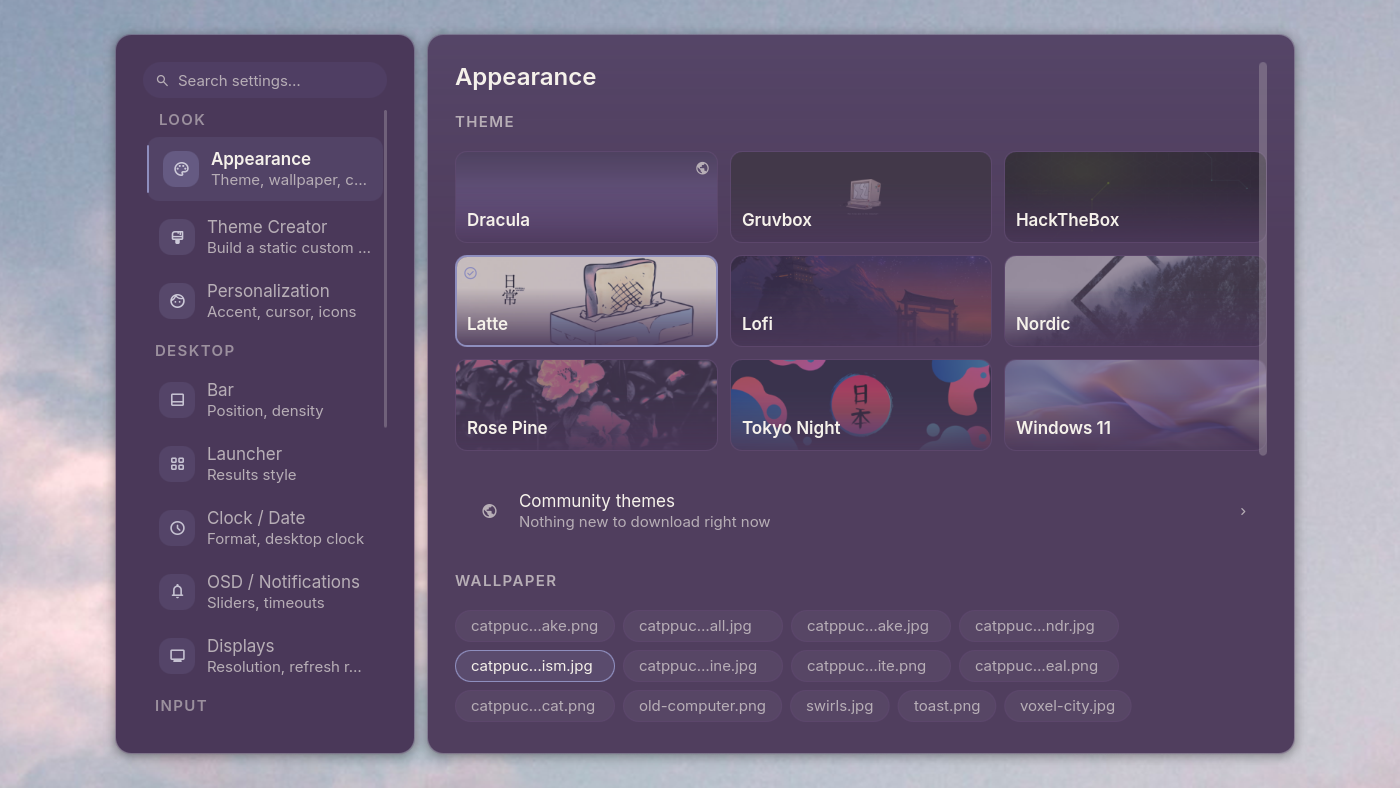Select wallpaper catppuc...eal.png
This screenshot has width=1400, height=788.
click(x=1039, y=666)
